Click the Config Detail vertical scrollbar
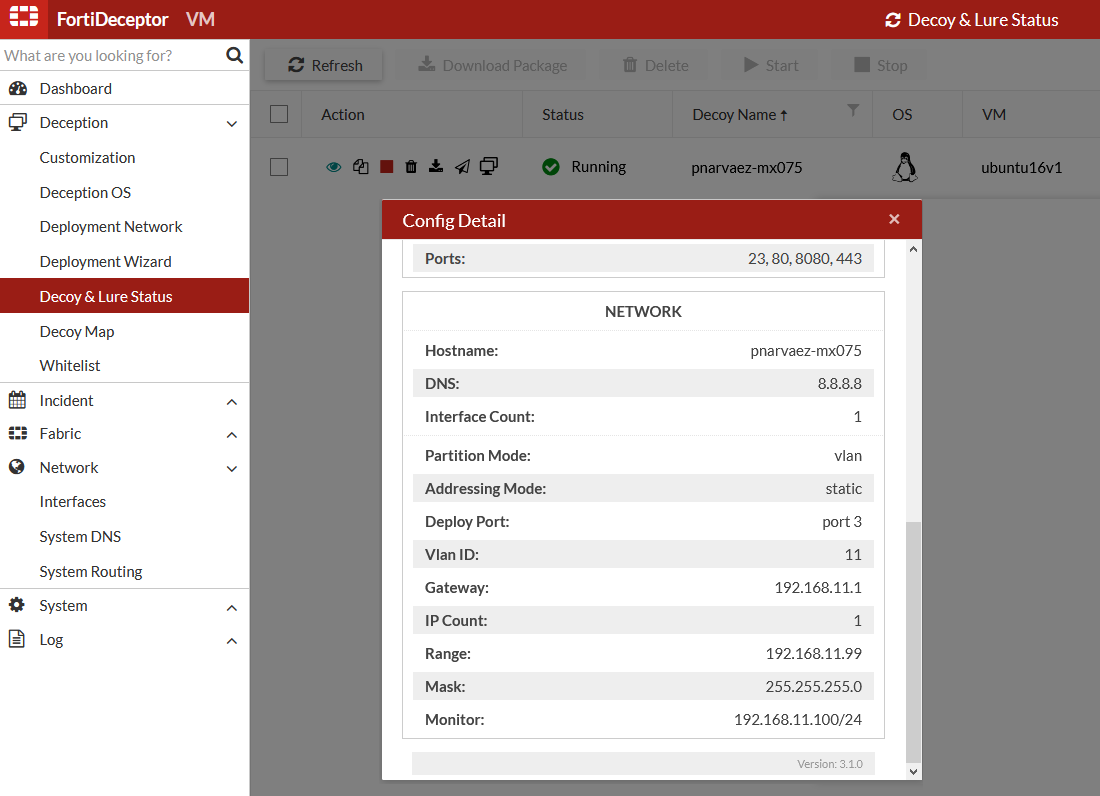The image size is (1100, 796). (x=912, y=640)
